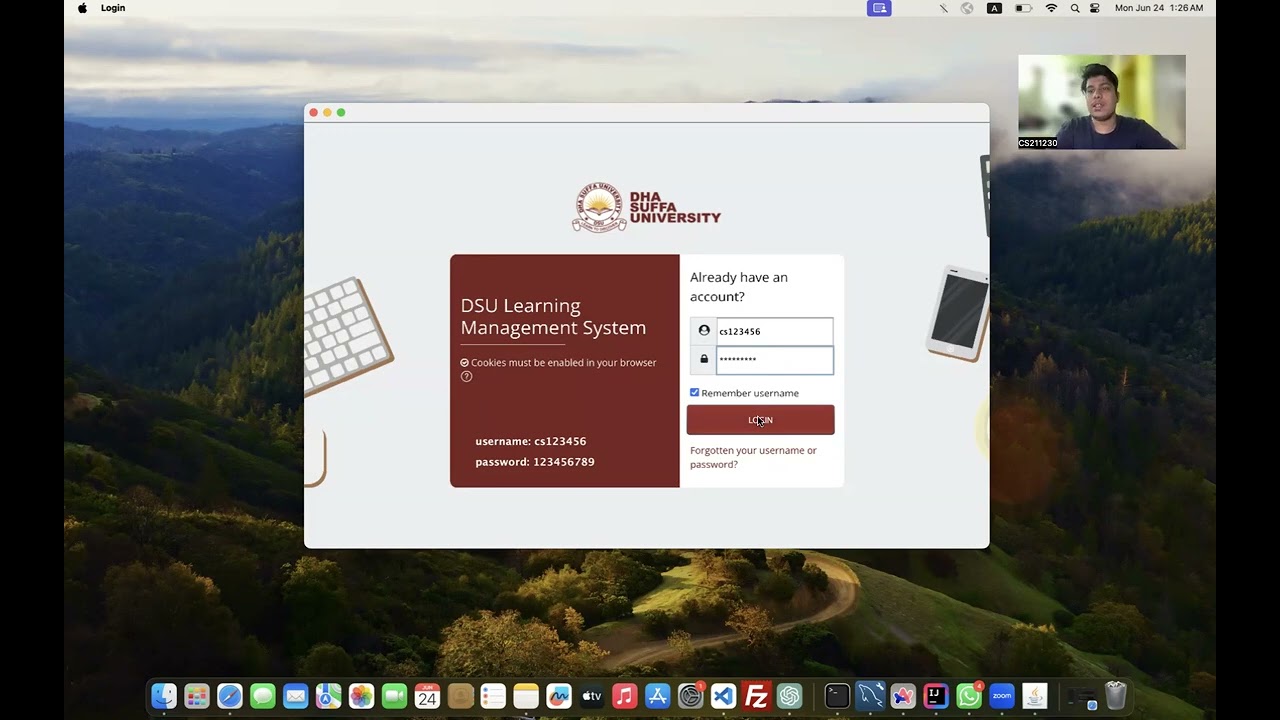Launch Visual Studio Code from dock
The height and width of the screenshot is (720, 1280).
pyautogui.click(x=724, y=696)
